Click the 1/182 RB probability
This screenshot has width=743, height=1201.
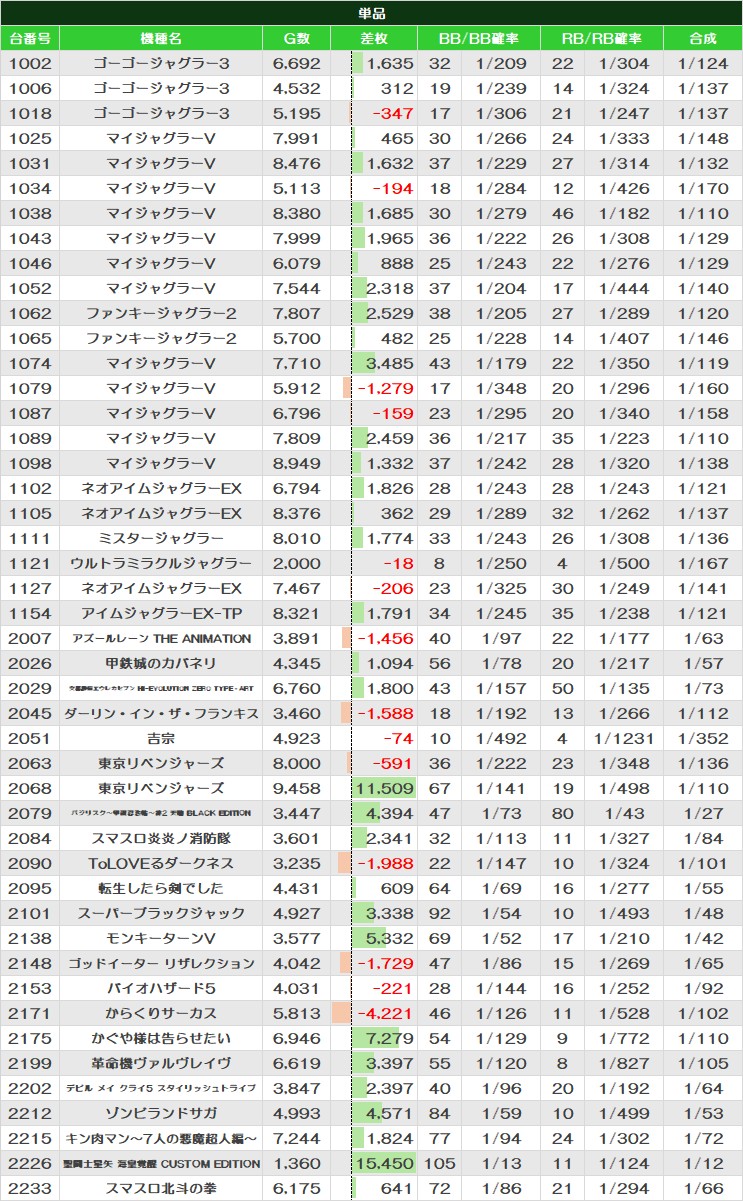click(x=623, y=213)
